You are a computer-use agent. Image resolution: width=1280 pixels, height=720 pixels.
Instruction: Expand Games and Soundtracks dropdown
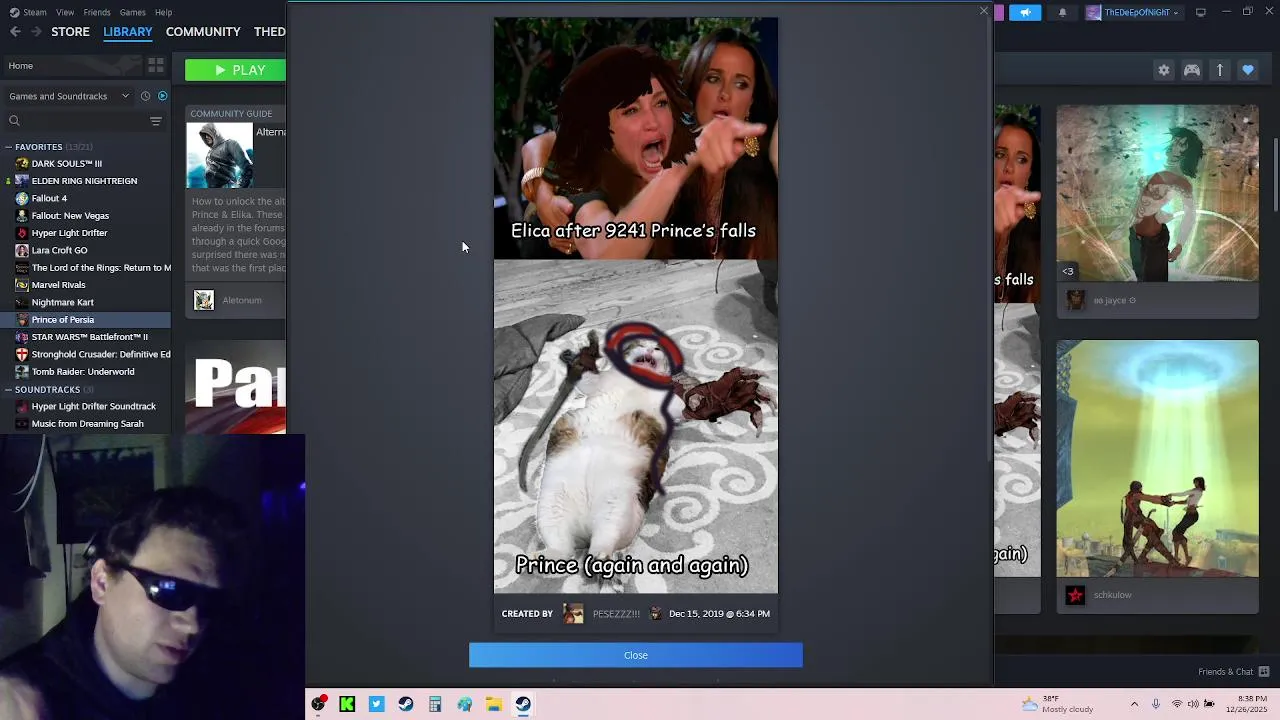click(68, 96)
